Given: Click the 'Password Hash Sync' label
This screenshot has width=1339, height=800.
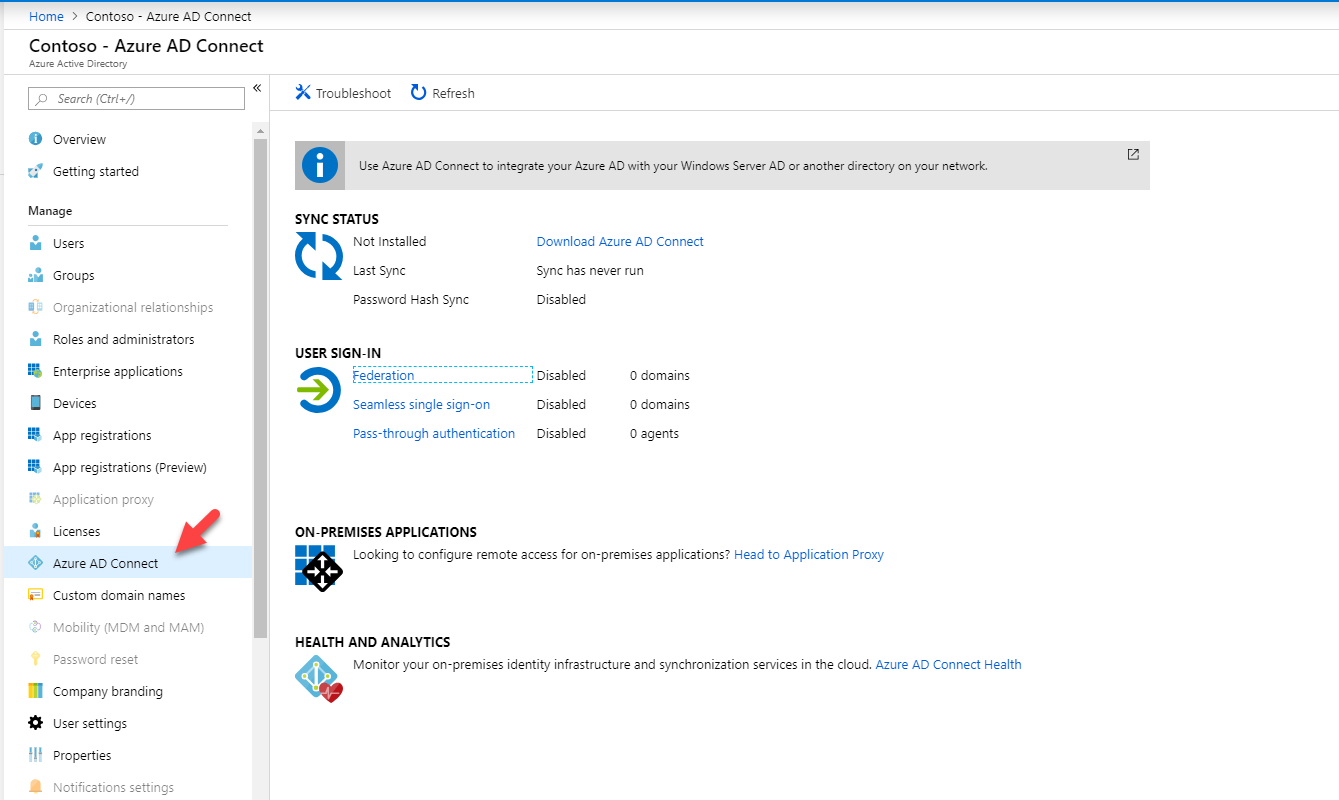Looking at the screenshot, I should coord(411,299).
